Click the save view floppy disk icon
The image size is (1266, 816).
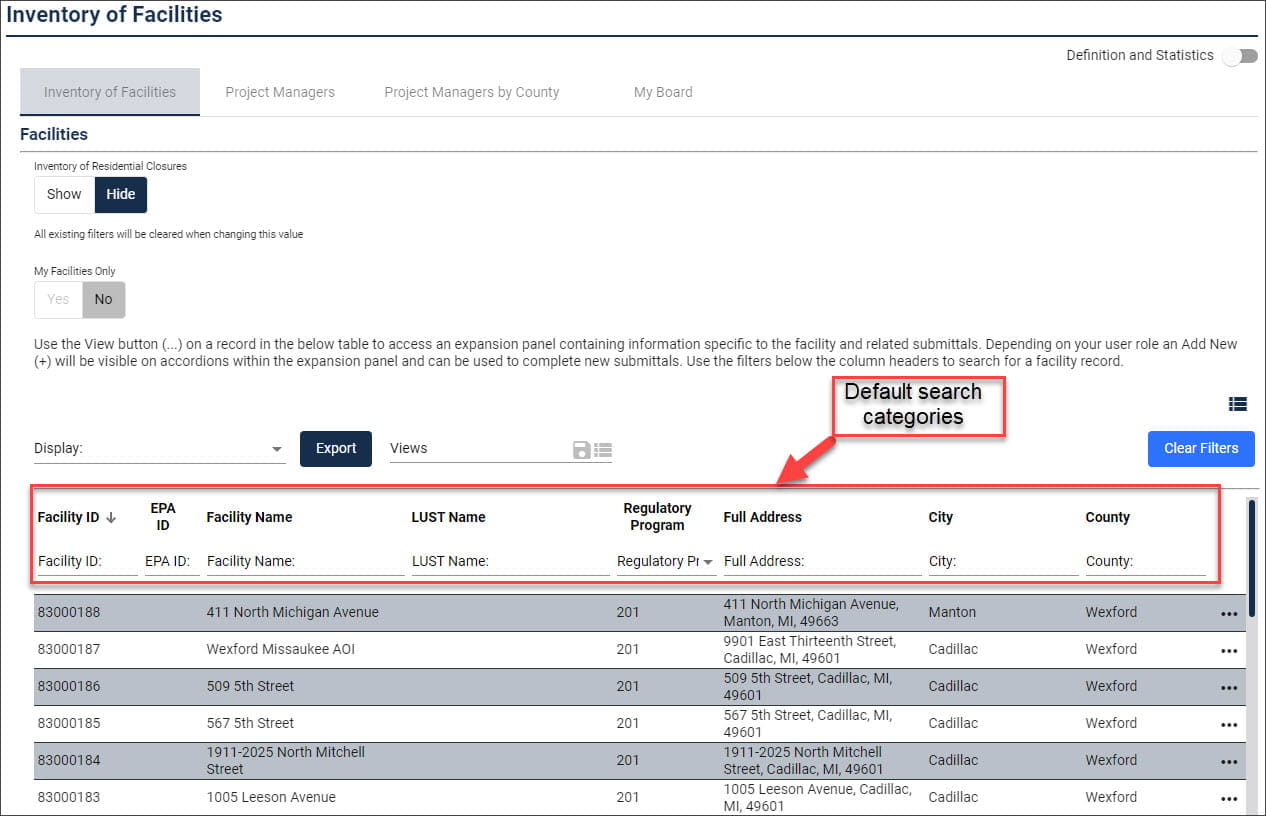581,450
